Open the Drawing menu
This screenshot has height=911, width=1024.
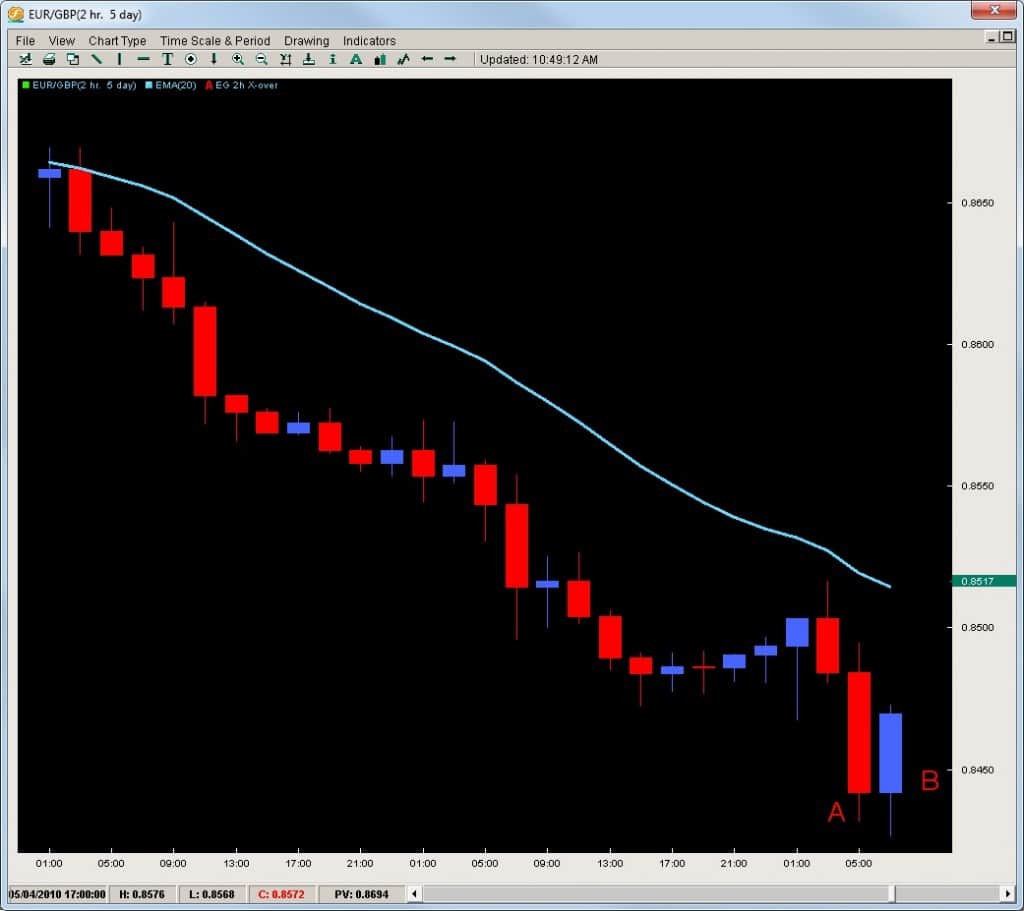(306, 40)
